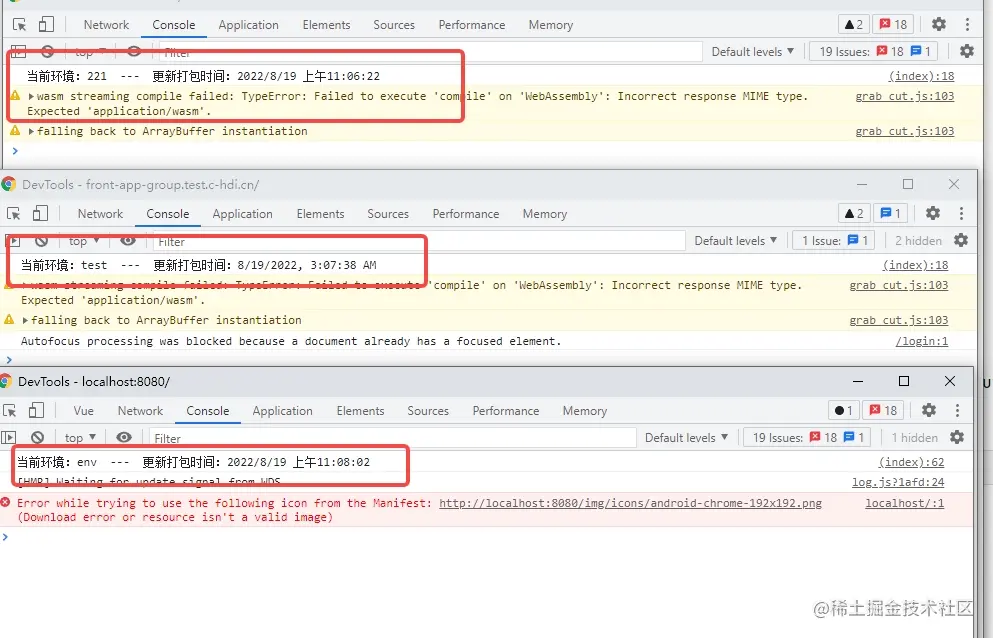The width and height of the screenshot is (993, 638).
Task: Focus Filter field in front-app-group DevTools console
Action: click(419, 241)
